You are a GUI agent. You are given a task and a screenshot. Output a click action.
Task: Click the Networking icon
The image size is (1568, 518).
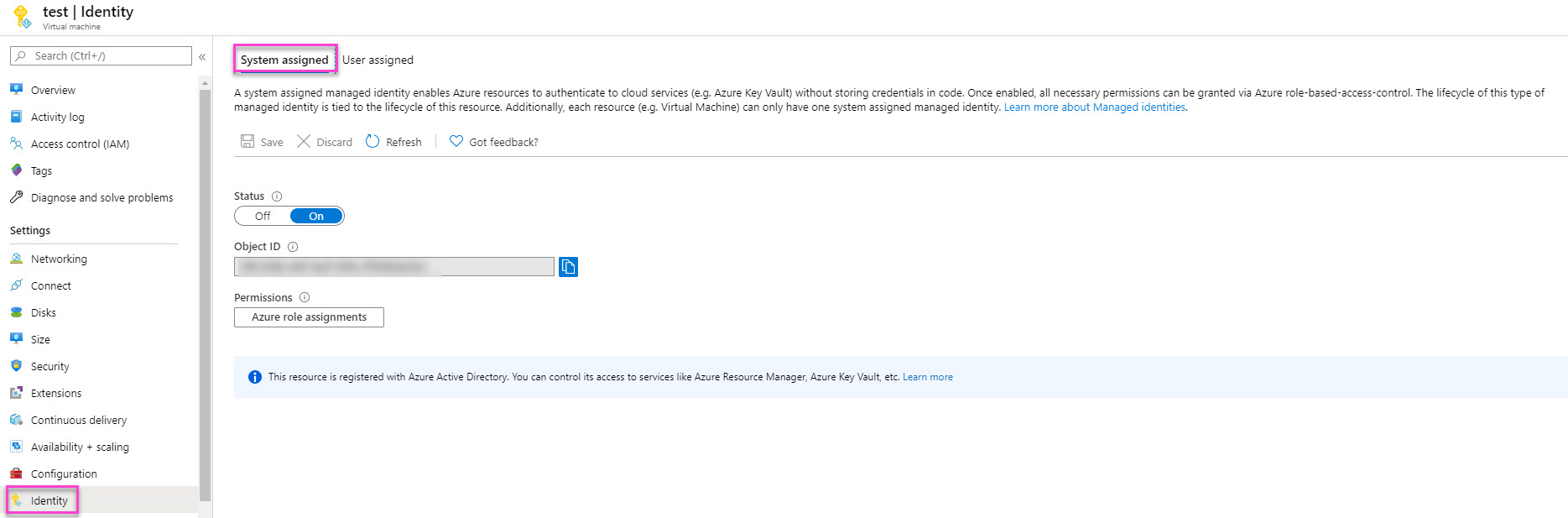point(16,259)
